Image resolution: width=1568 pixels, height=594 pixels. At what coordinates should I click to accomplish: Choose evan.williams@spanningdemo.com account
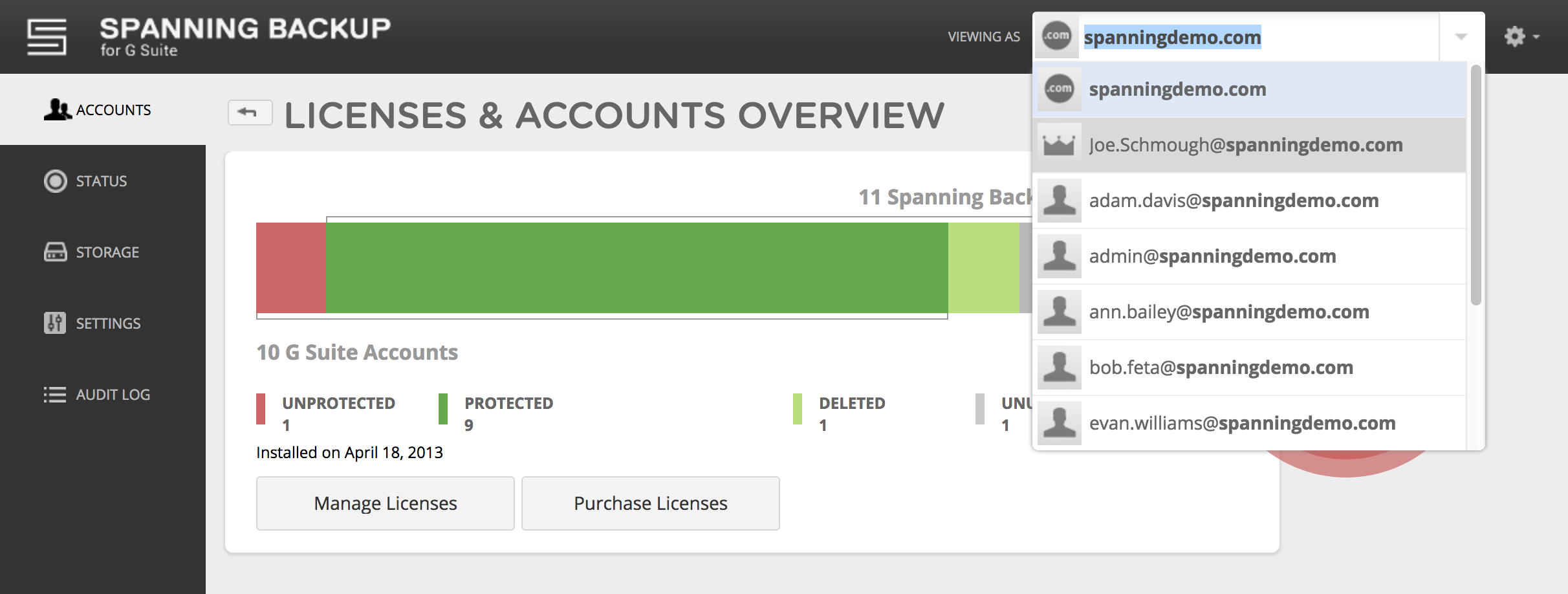click(1250, 423)
